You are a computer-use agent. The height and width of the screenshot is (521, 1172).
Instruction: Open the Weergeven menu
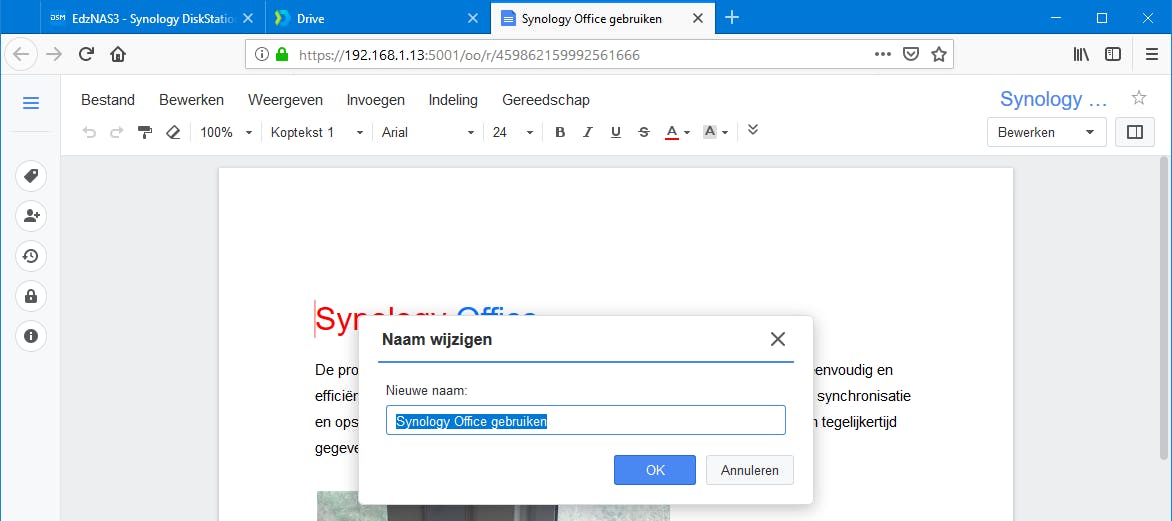click(286, 100)
